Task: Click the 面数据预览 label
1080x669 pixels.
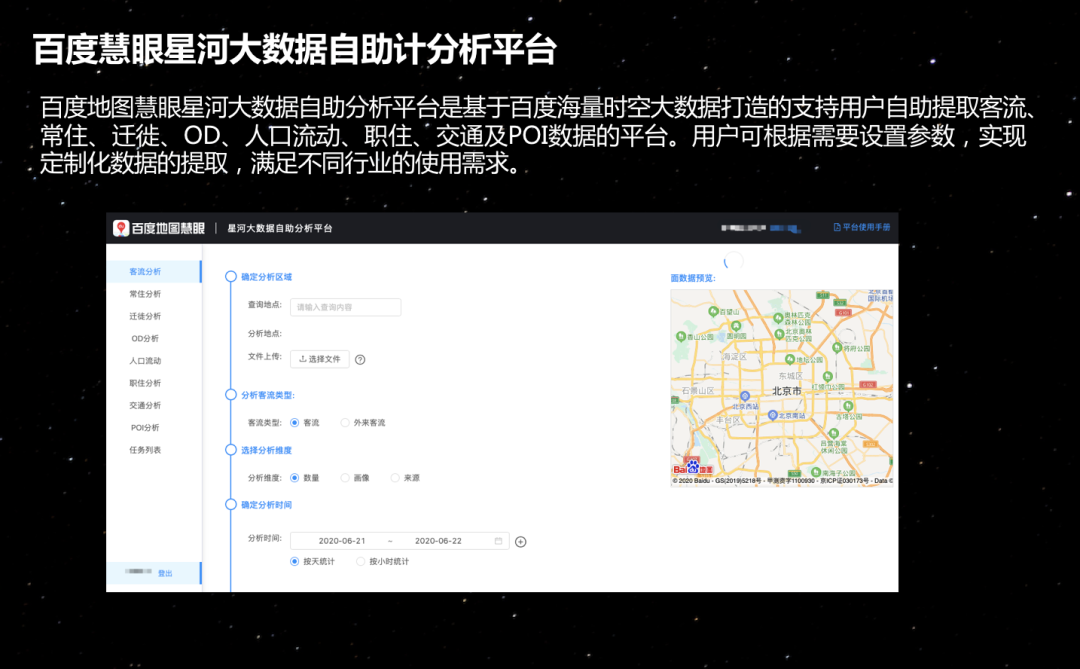Action: coord(693,278)
